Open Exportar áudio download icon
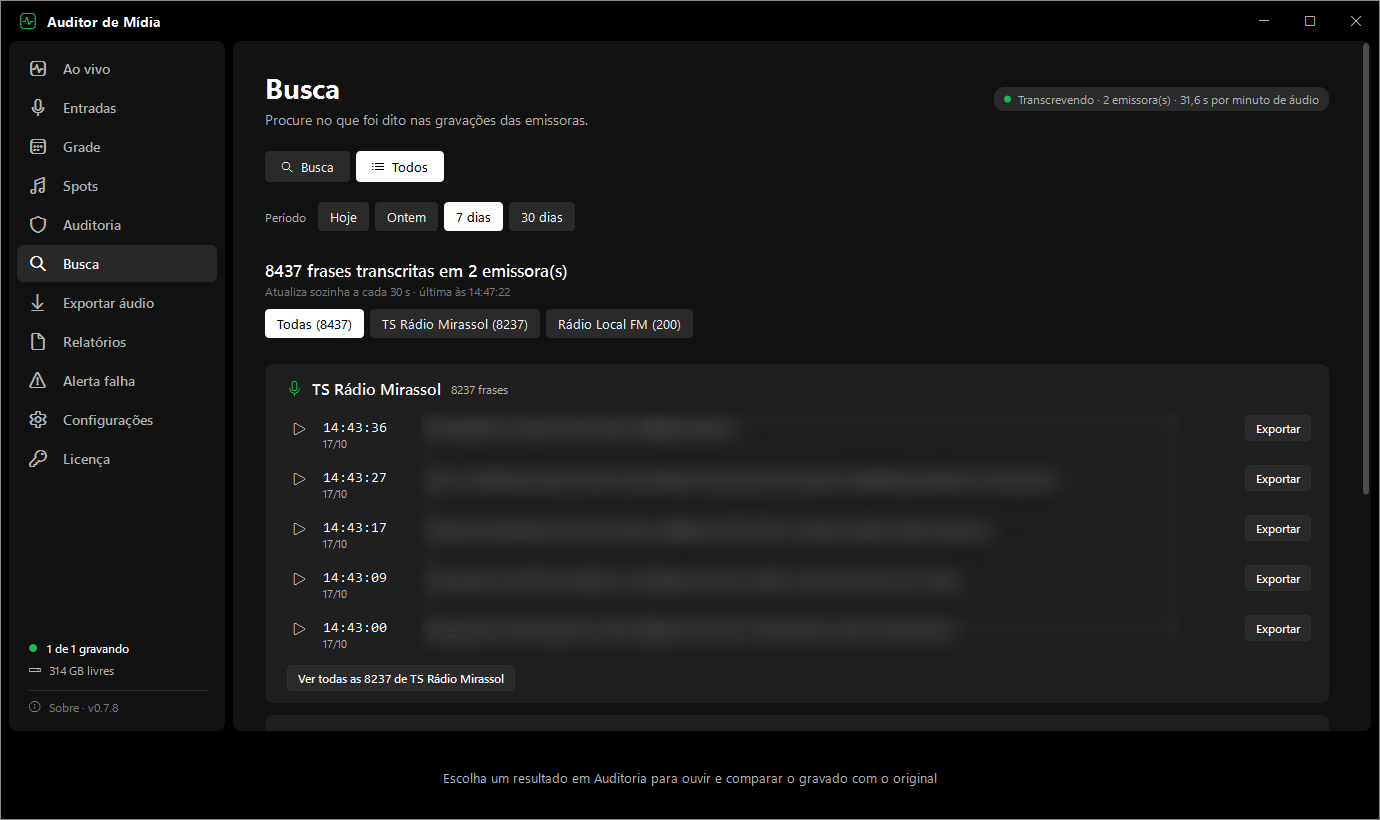Screen dimensions: 1380x820 (38, 303)
